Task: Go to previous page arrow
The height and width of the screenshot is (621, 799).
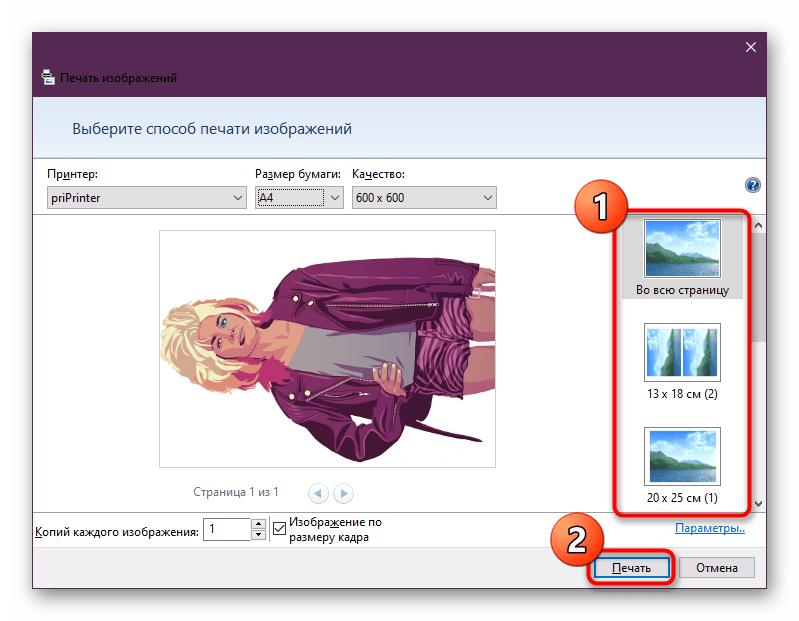Action: 318,493
